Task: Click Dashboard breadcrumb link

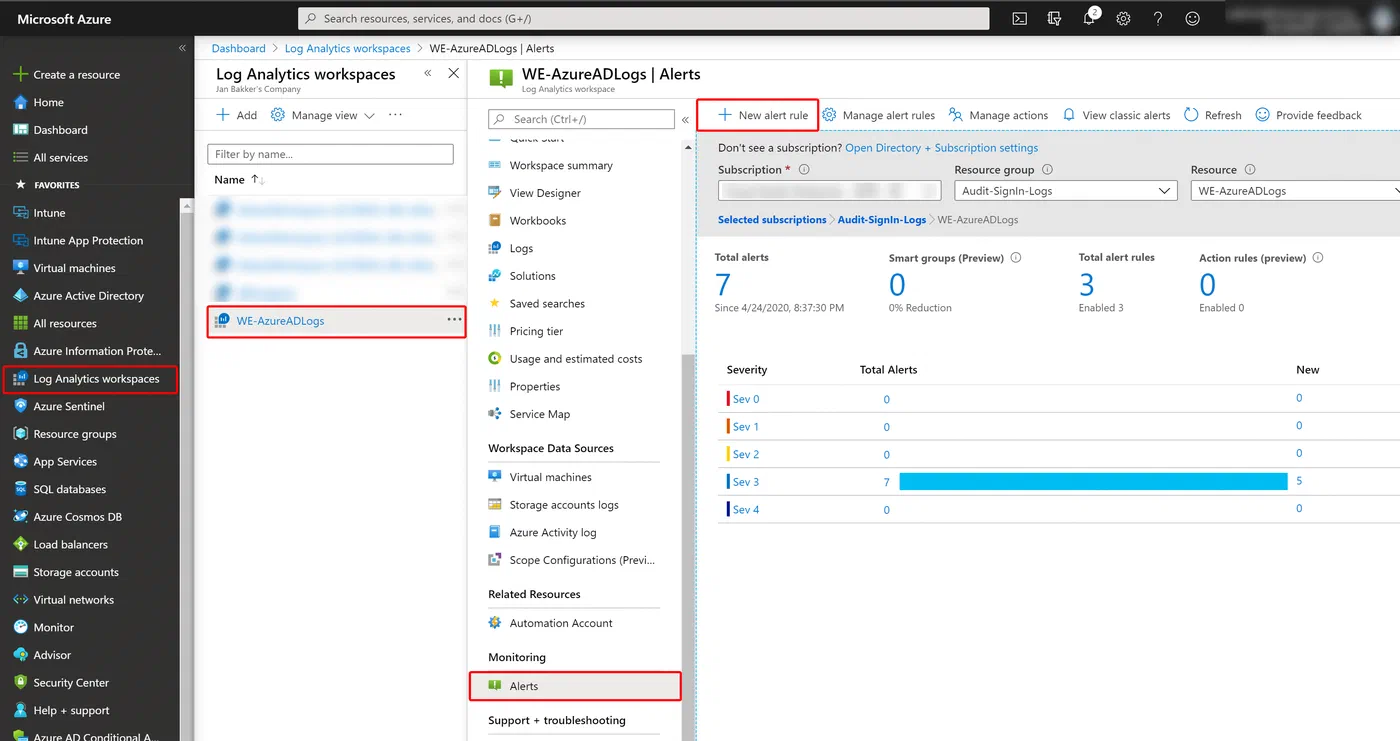Action: [x=238, y=48]
